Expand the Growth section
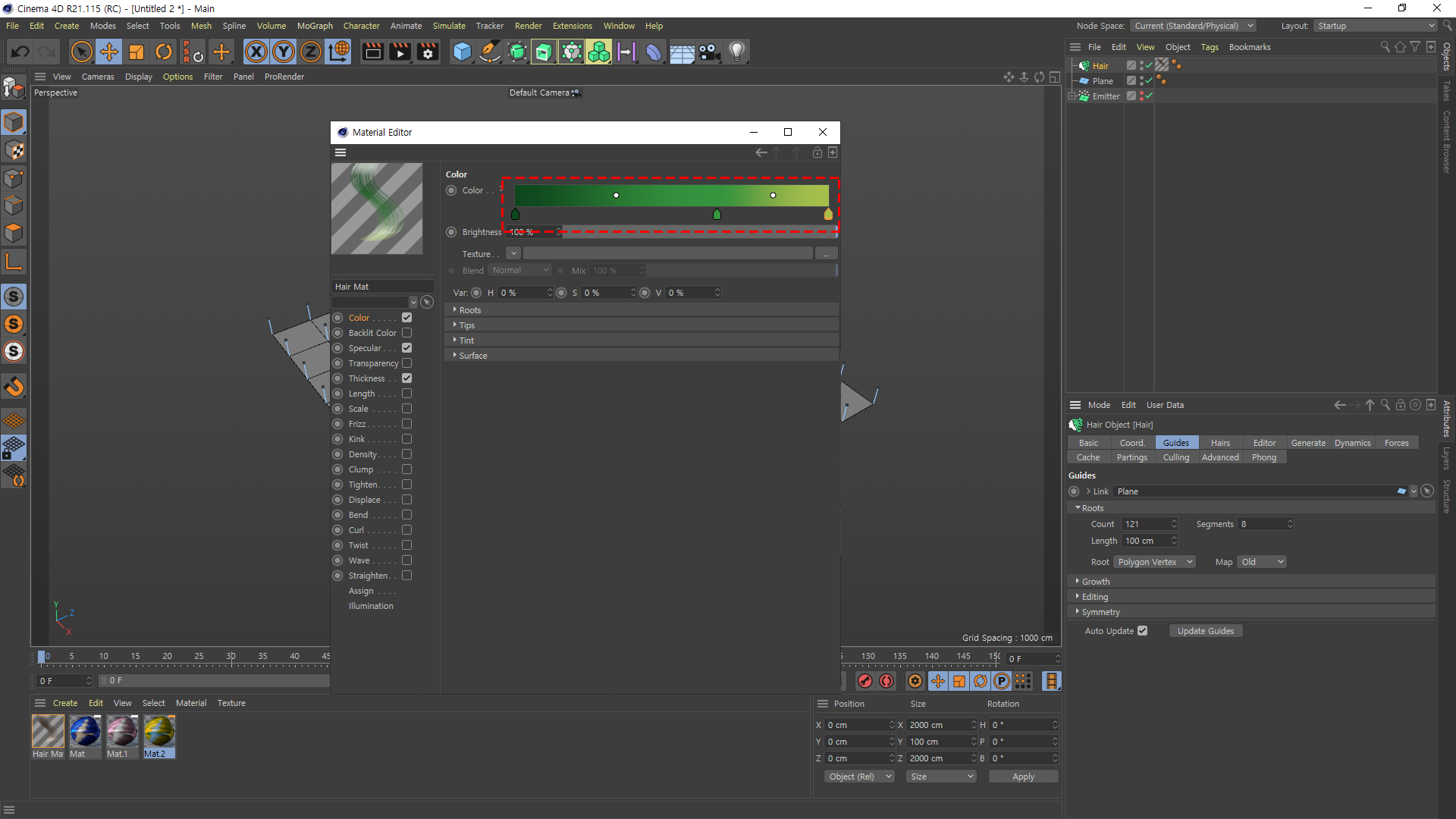 1095,582
